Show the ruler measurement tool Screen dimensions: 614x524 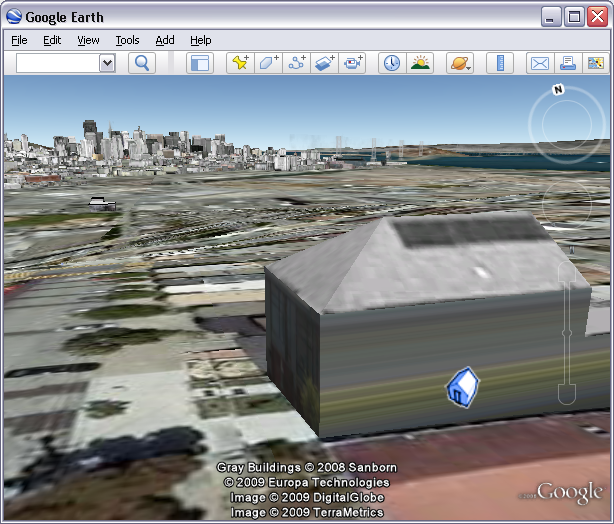coord(499,63)
